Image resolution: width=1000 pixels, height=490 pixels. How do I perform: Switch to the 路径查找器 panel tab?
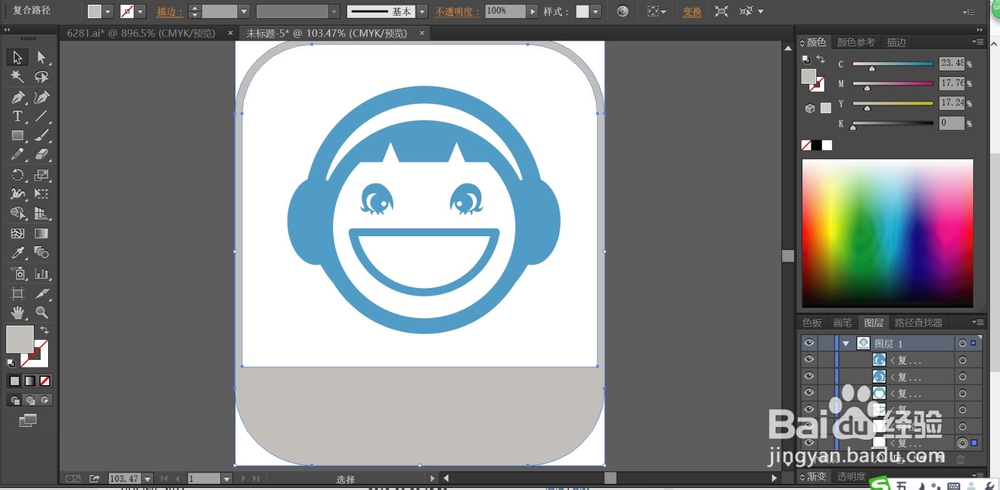tap(918, 323)
